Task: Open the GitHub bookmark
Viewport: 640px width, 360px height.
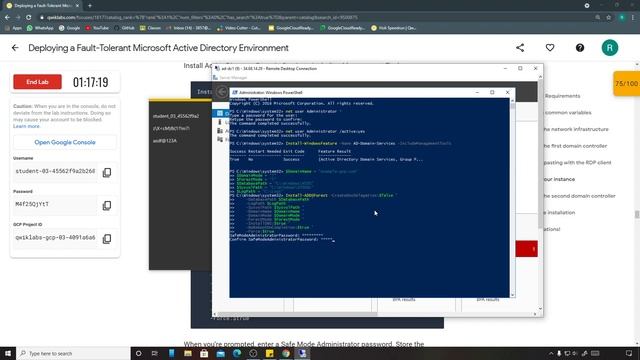Action: 124,28
